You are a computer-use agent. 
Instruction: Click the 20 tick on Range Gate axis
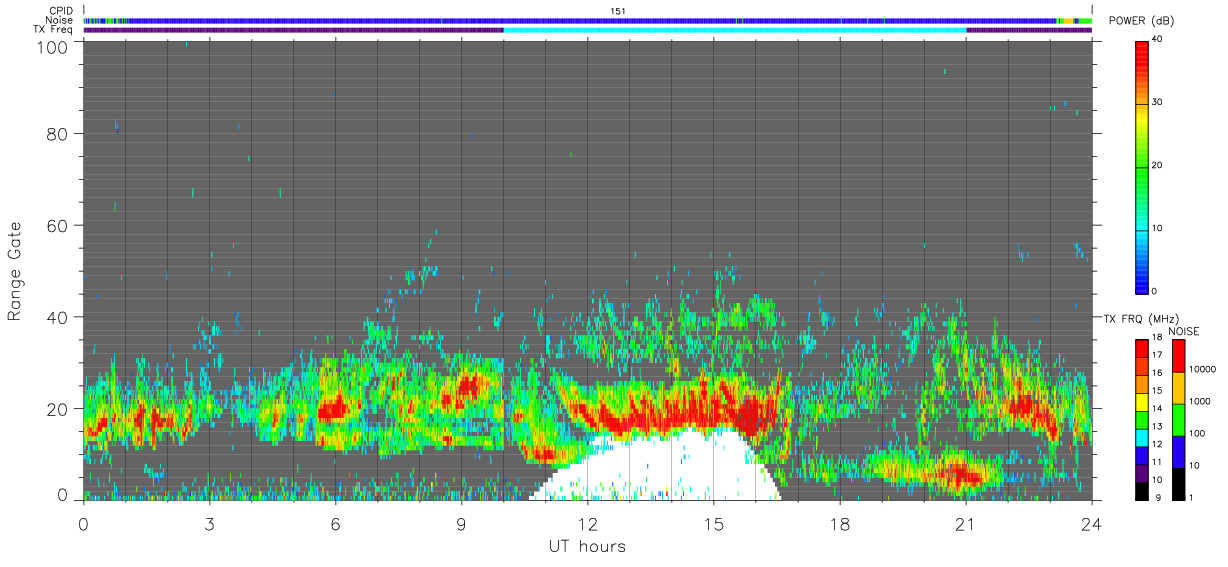pos(58,408)
